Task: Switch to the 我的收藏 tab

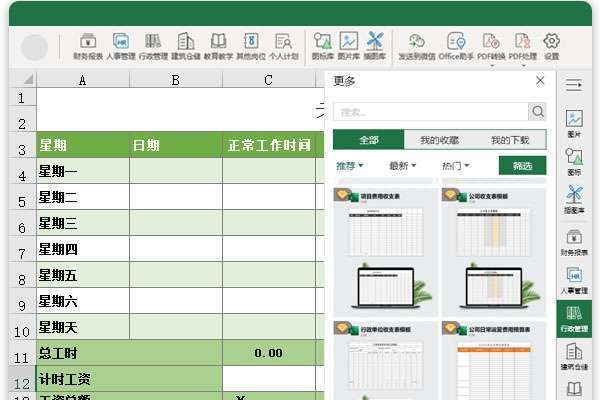Action: [440, 140]
